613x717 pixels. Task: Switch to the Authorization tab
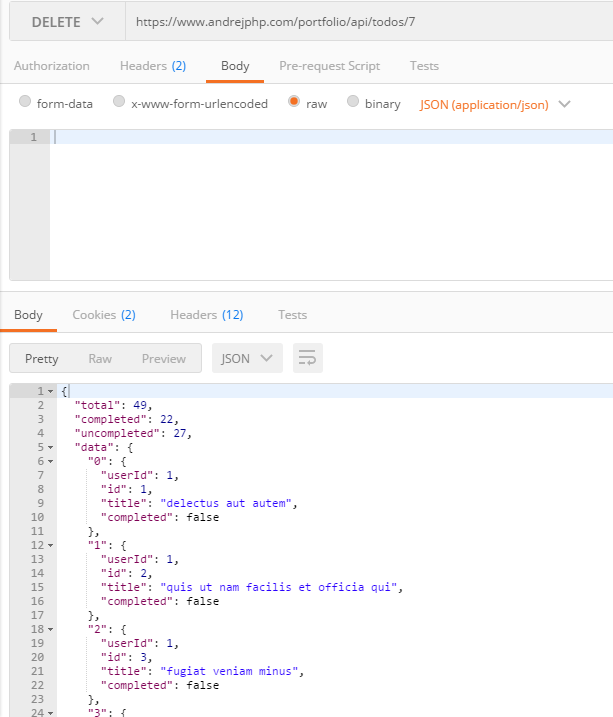[x=52, y=66]
